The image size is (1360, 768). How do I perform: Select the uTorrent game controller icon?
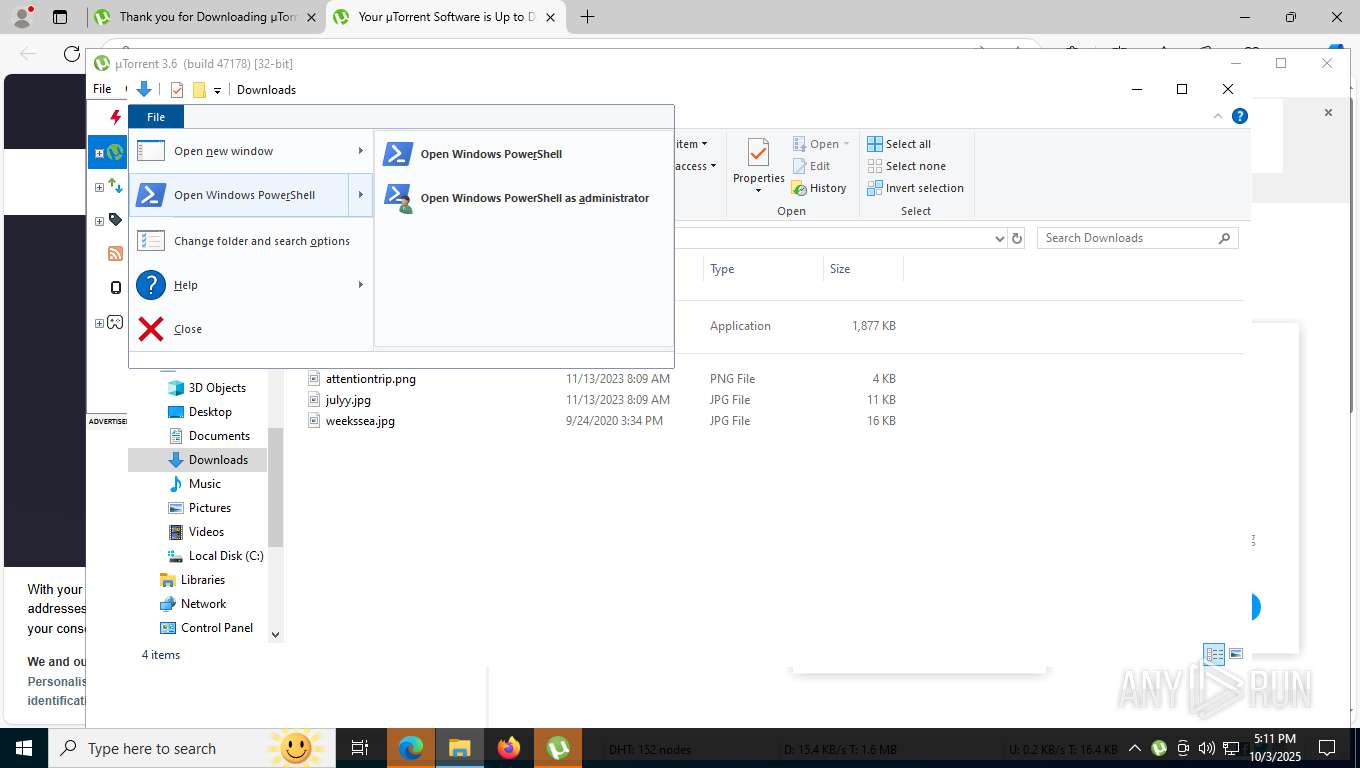(x=115, y=322)
